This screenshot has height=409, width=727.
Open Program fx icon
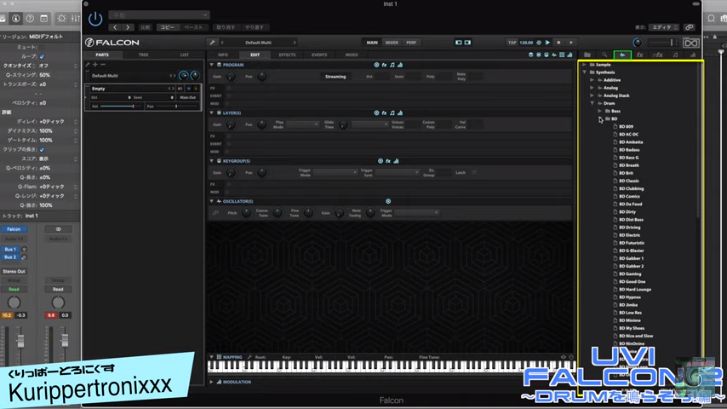point(384,65)
